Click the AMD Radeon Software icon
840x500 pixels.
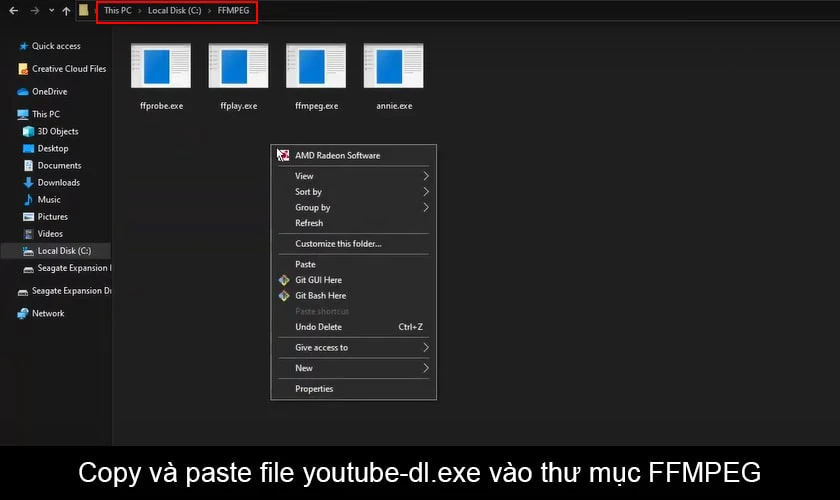pos(283,155)
